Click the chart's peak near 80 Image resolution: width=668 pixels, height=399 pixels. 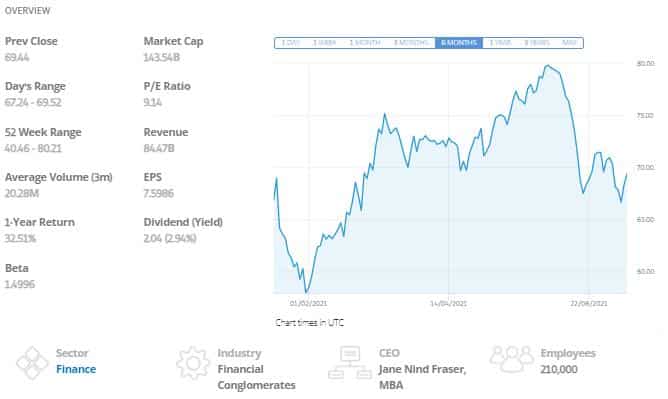coord(547,66)
